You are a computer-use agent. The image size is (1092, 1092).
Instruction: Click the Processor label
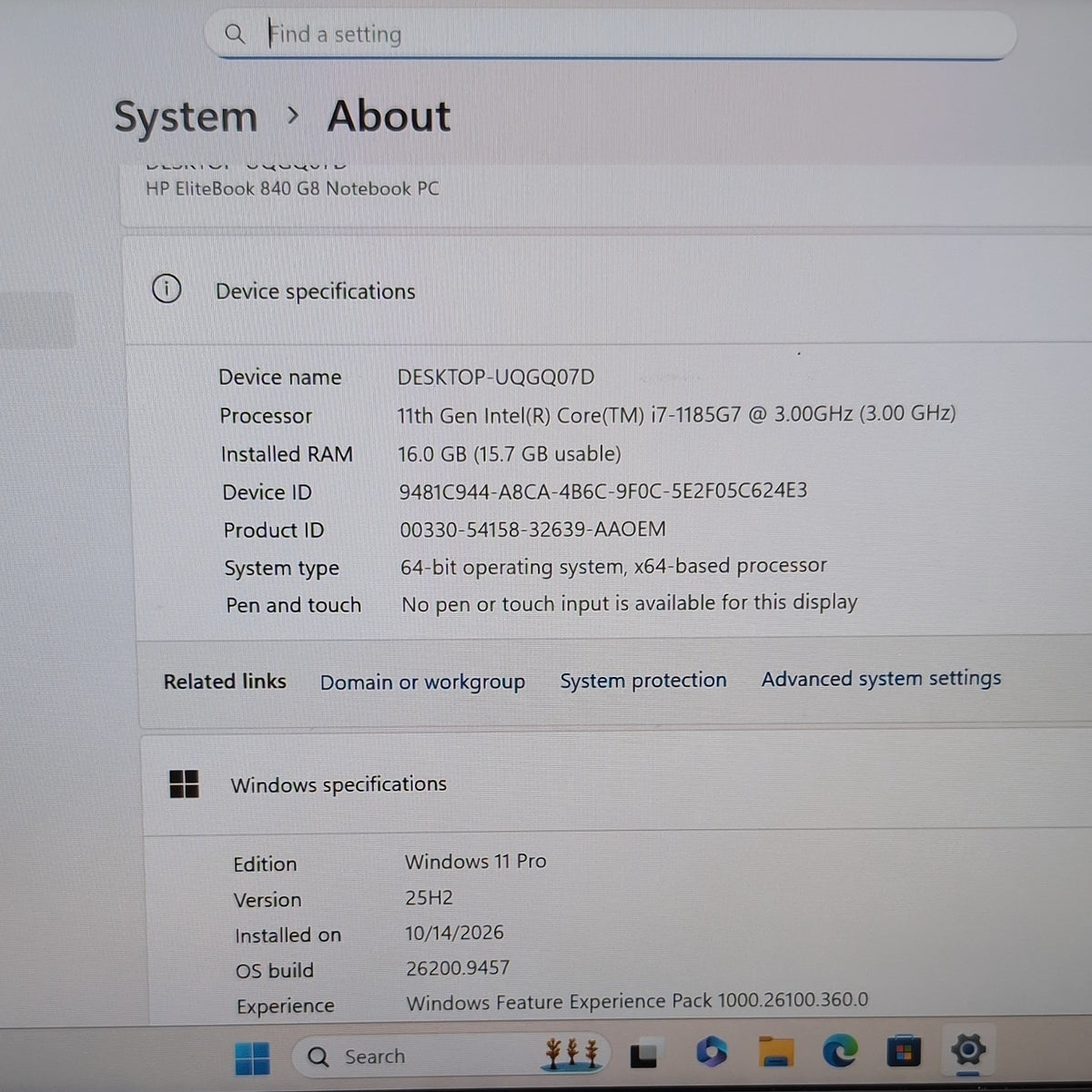pyautogui.click(x=266, y=416)
